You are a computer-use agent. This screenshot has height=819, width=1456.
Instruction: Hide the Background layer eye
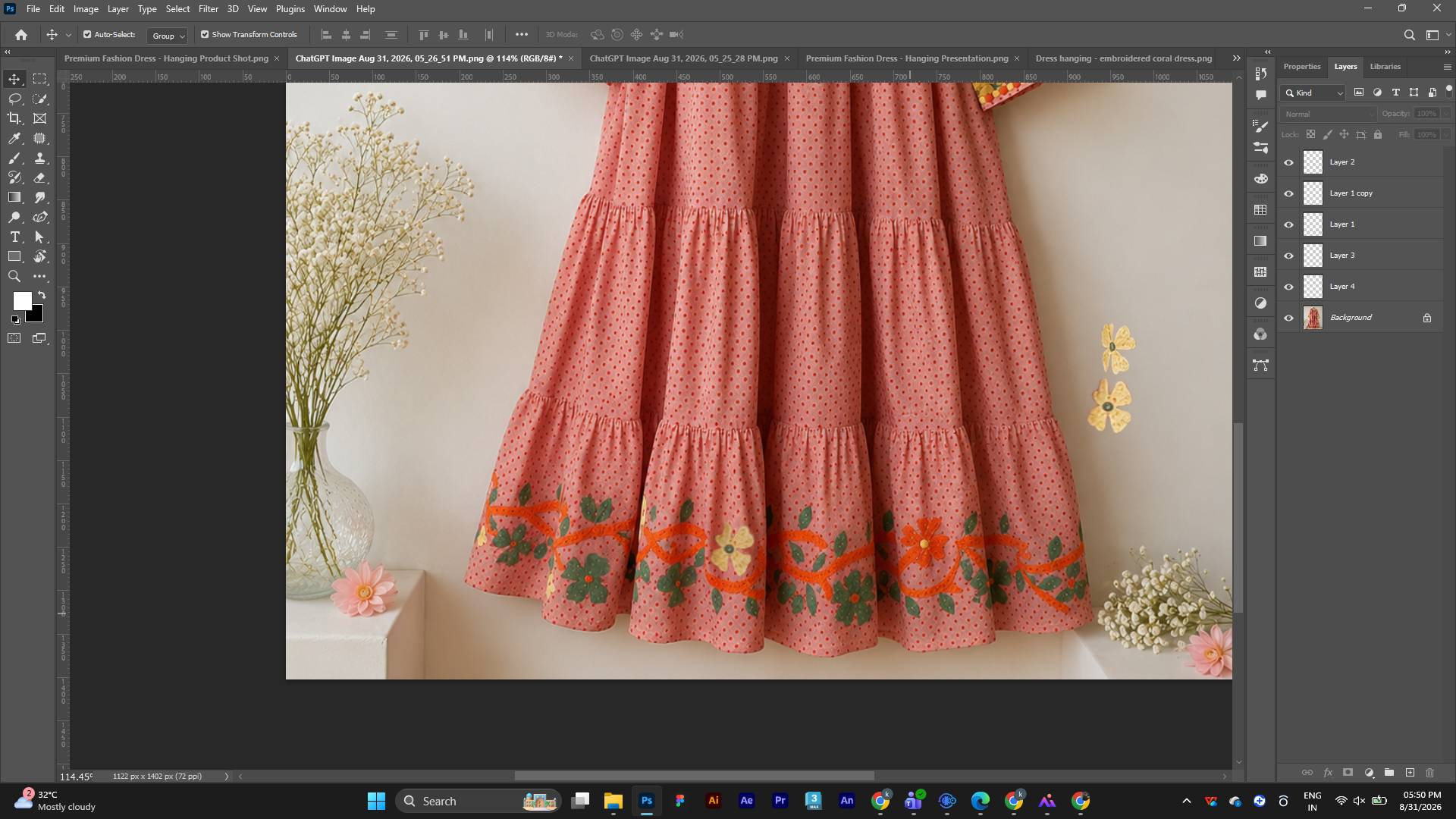click(1288, 318)
